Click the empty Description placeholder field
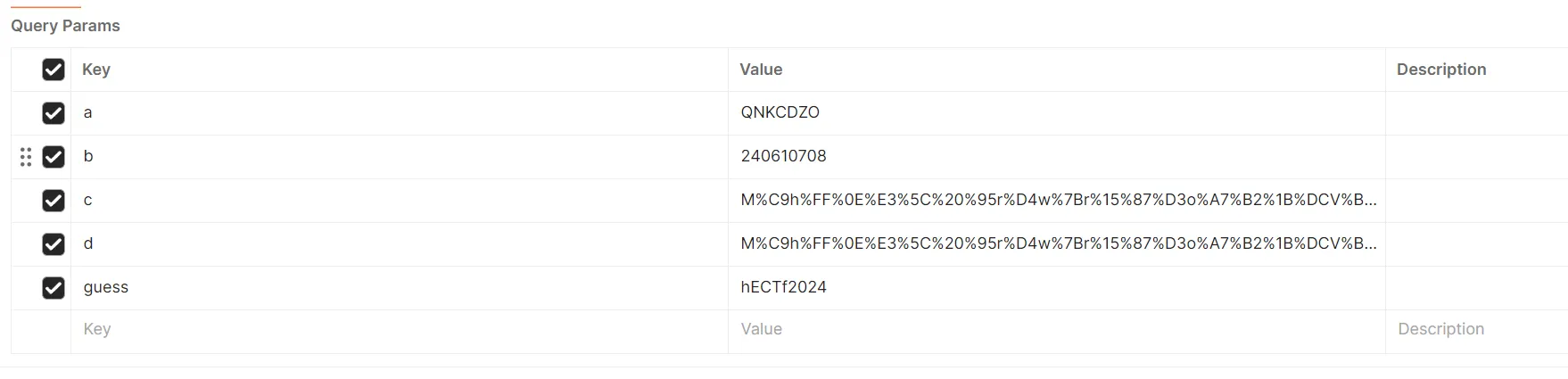1568x379 pixels. tap(1440, 329)
